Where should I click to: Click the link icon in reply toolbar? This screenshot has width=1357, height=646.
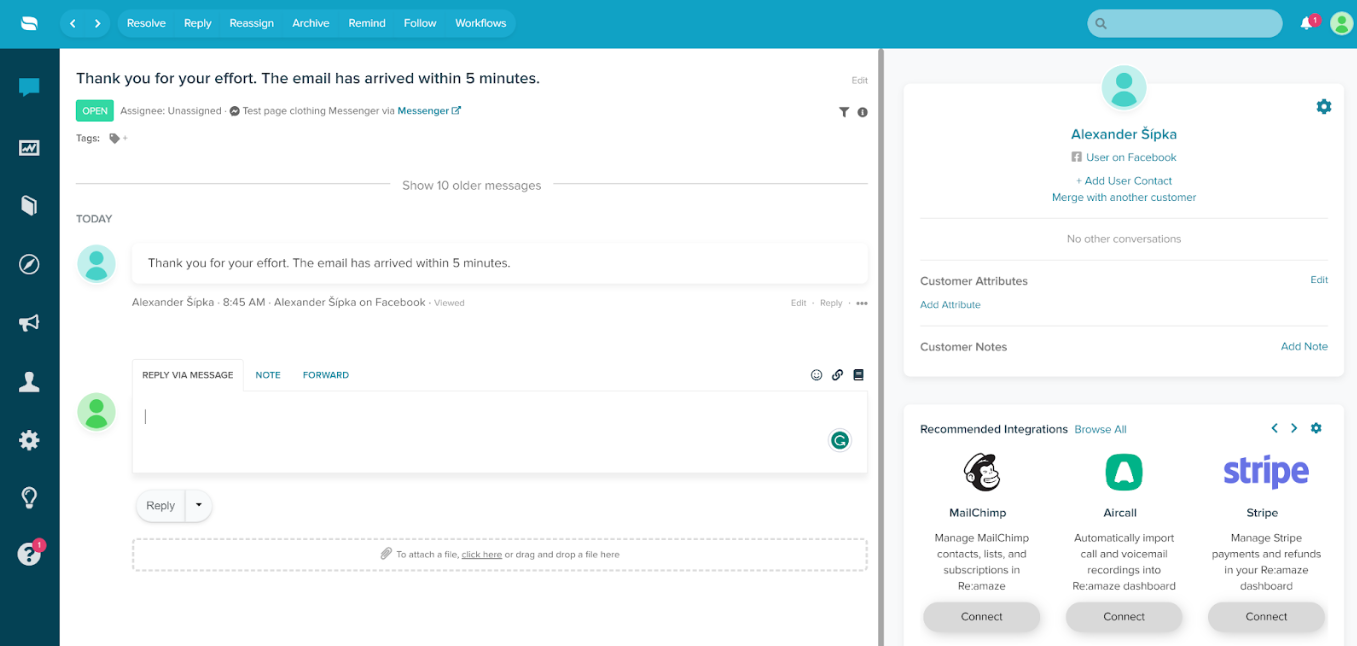pos(837,375)
